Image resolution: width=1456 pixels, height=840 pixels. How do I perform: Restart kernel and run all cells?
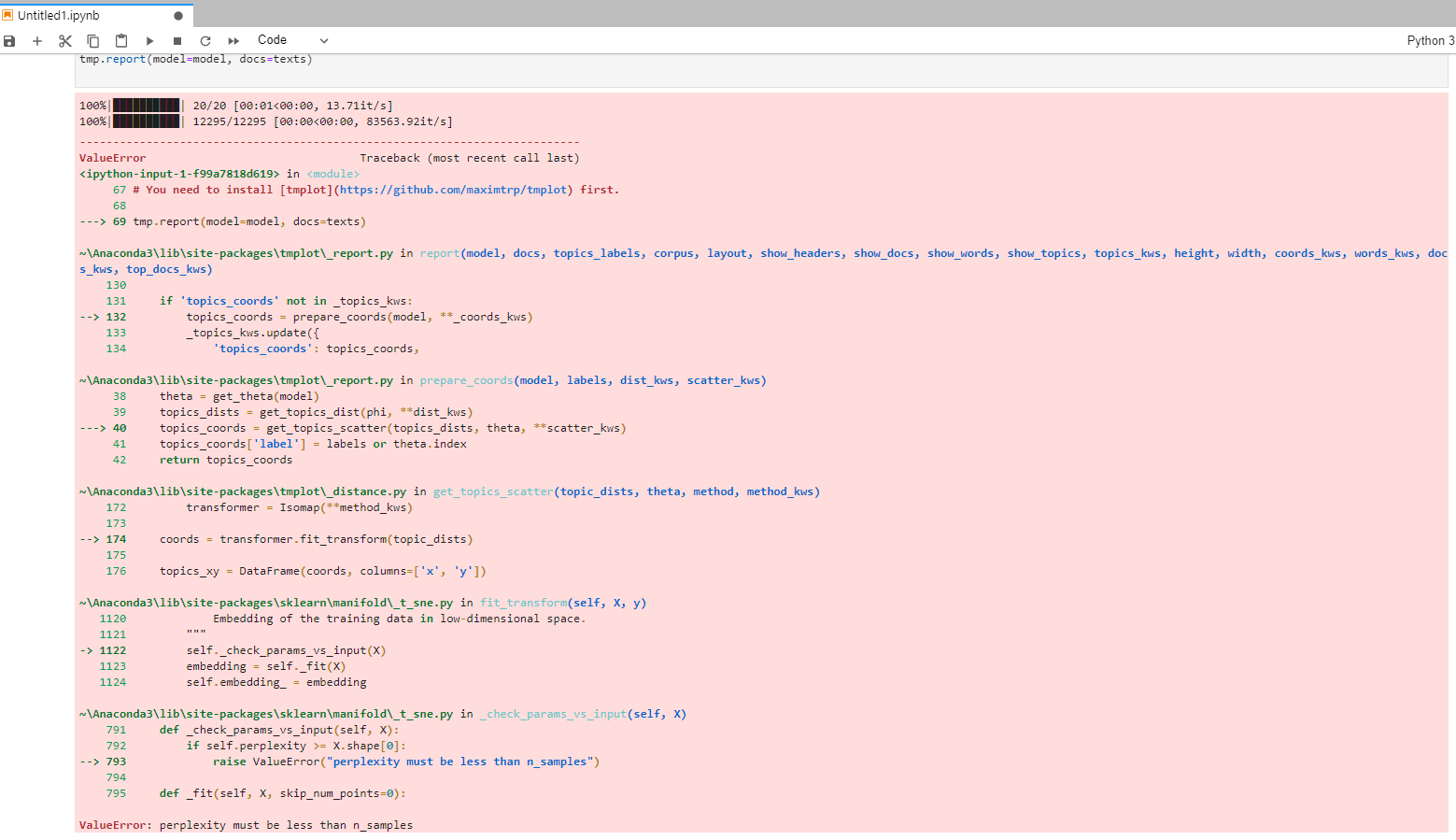[233, 40]
